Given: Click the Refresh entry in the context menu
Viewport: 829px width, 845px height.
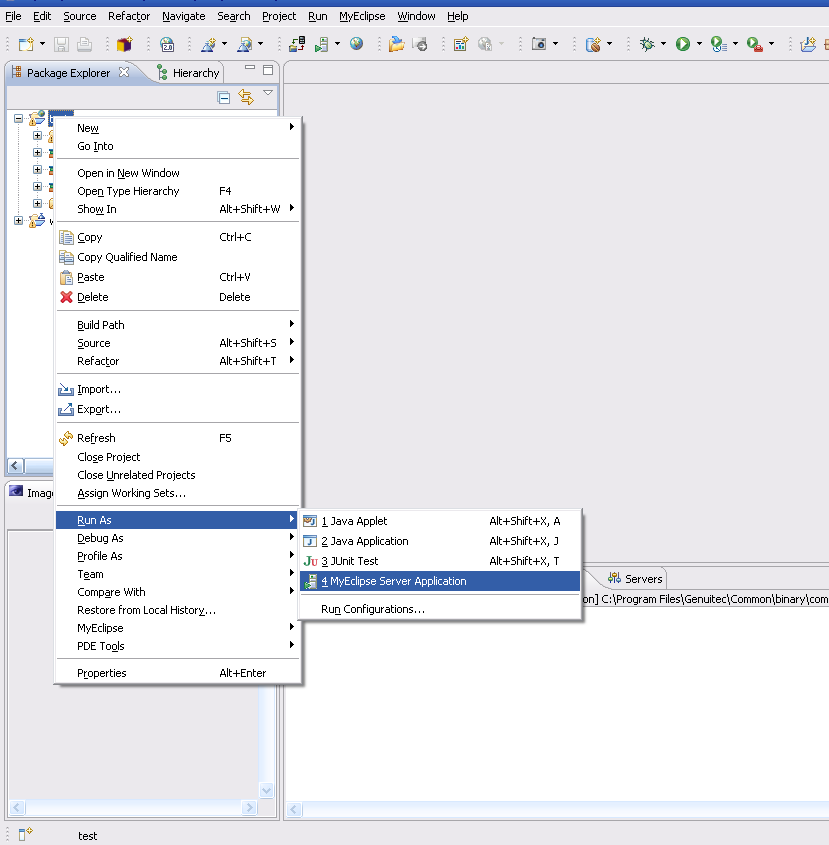Looking at the screenshot, I should tap(178, 438).
